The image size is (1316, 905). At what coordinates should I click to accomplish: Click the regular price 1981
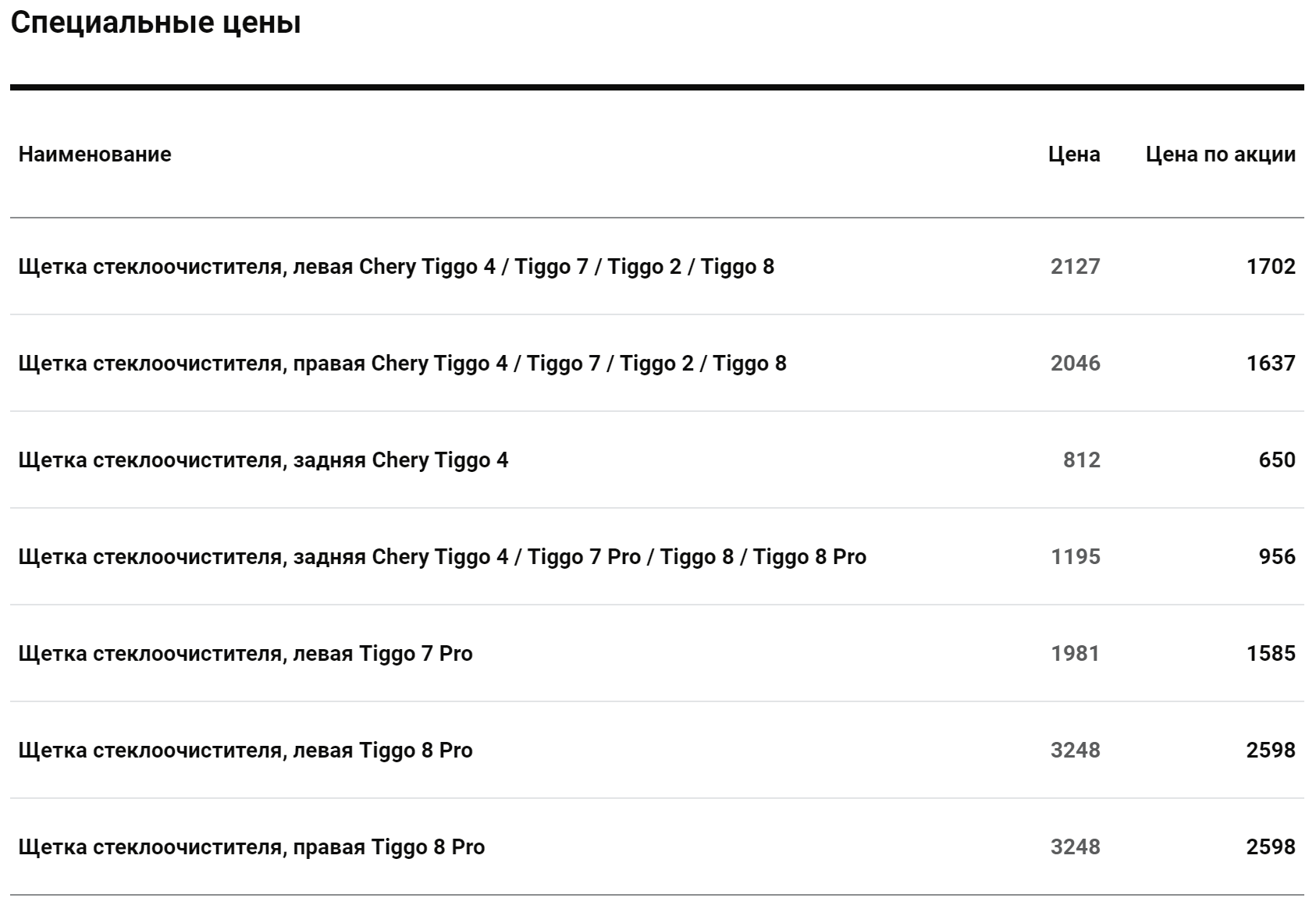pyautogui.click(x=1075, y=654)
